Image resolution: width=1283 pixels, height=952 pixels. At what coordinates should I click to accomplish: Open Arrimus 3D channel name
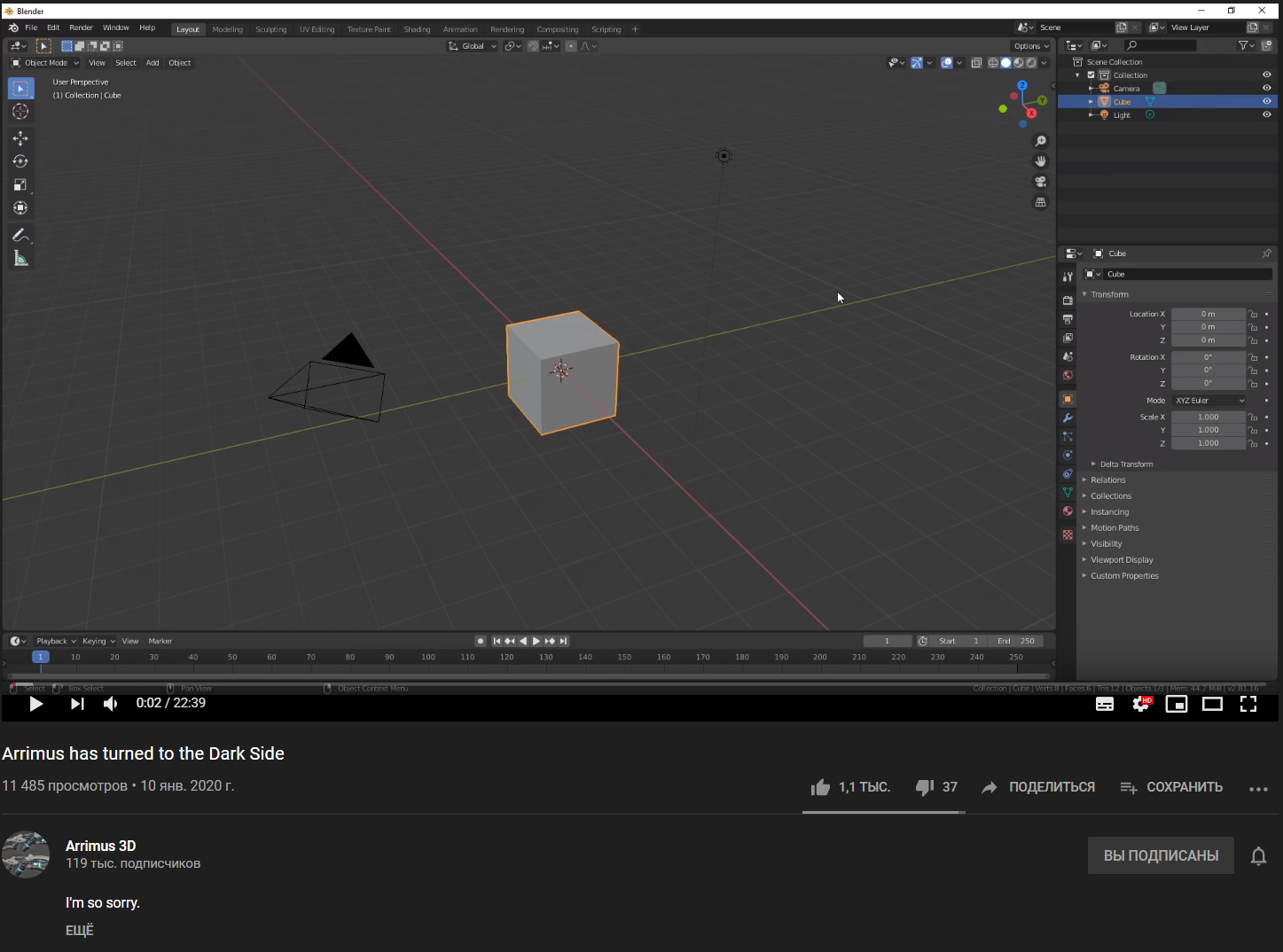pos(100,846)
